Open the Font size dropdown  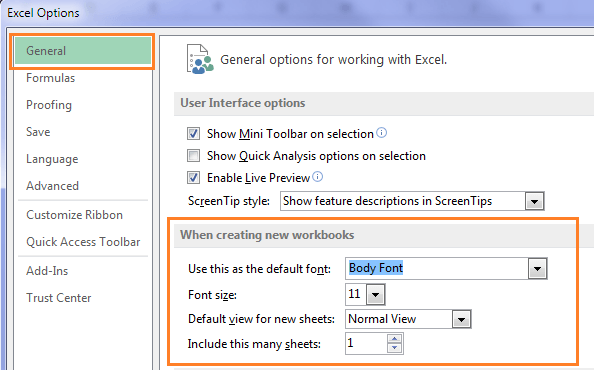375,294
